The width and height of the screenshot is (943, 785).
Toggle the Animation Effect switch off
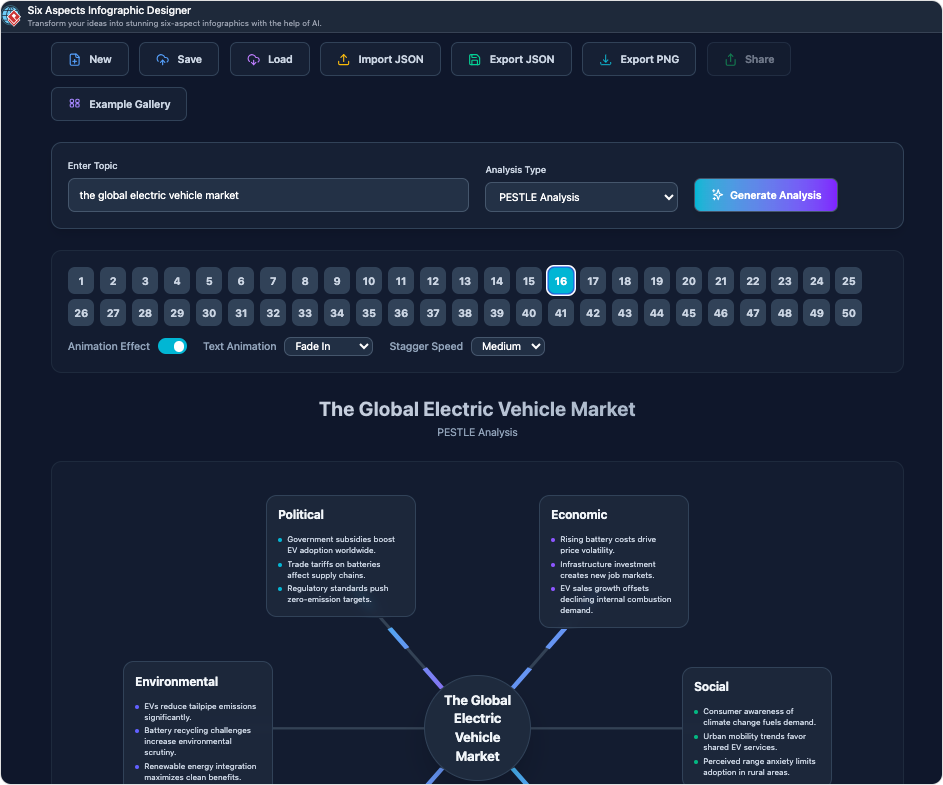(172, 347)
